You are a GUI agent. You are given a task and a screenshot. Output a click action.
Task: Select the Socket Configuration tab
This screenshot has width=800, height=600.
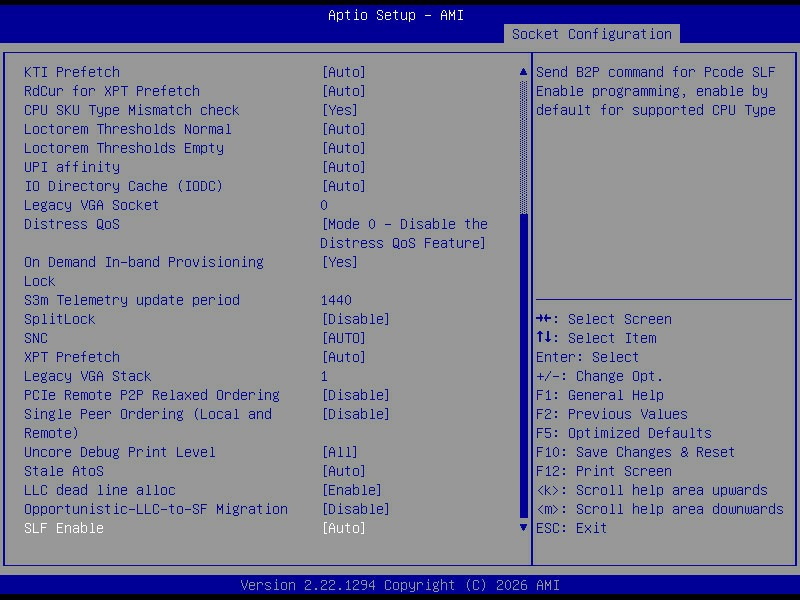591,34
